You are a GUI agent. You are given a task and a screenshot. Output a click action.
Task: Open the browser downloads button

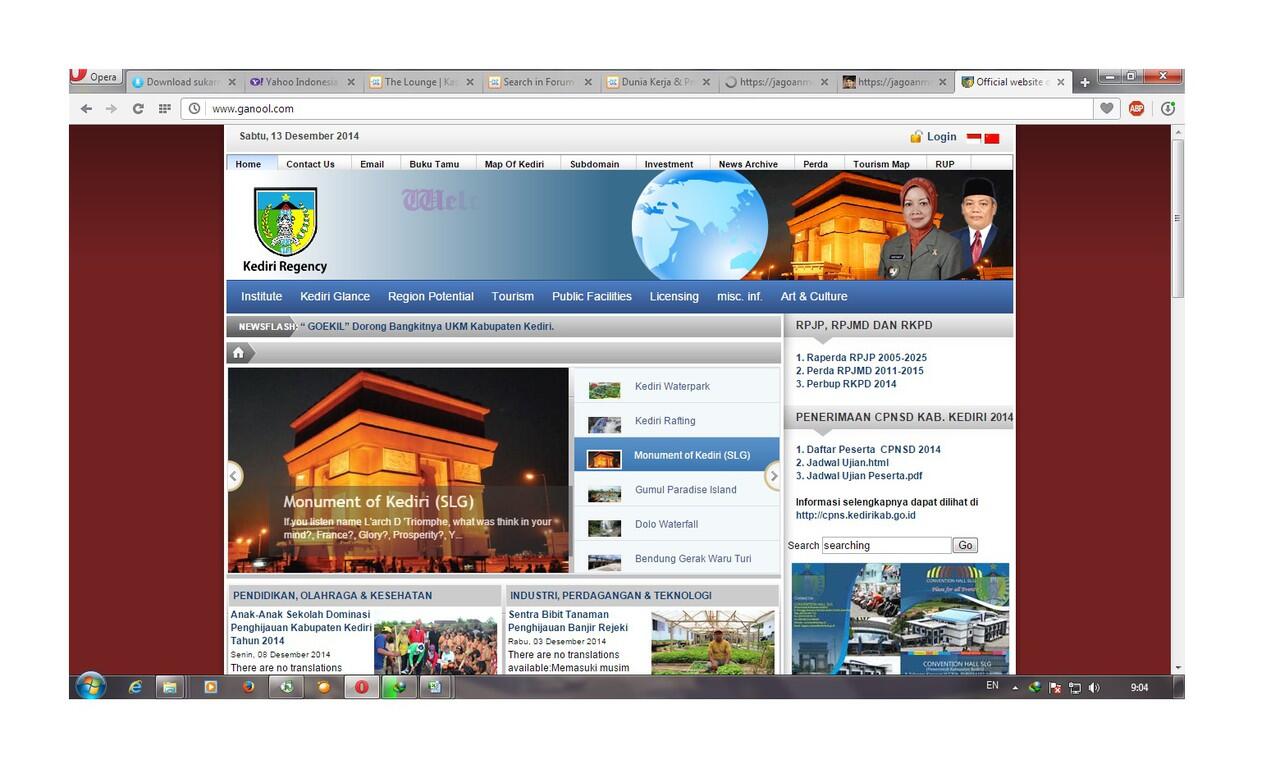[1167, 109]
